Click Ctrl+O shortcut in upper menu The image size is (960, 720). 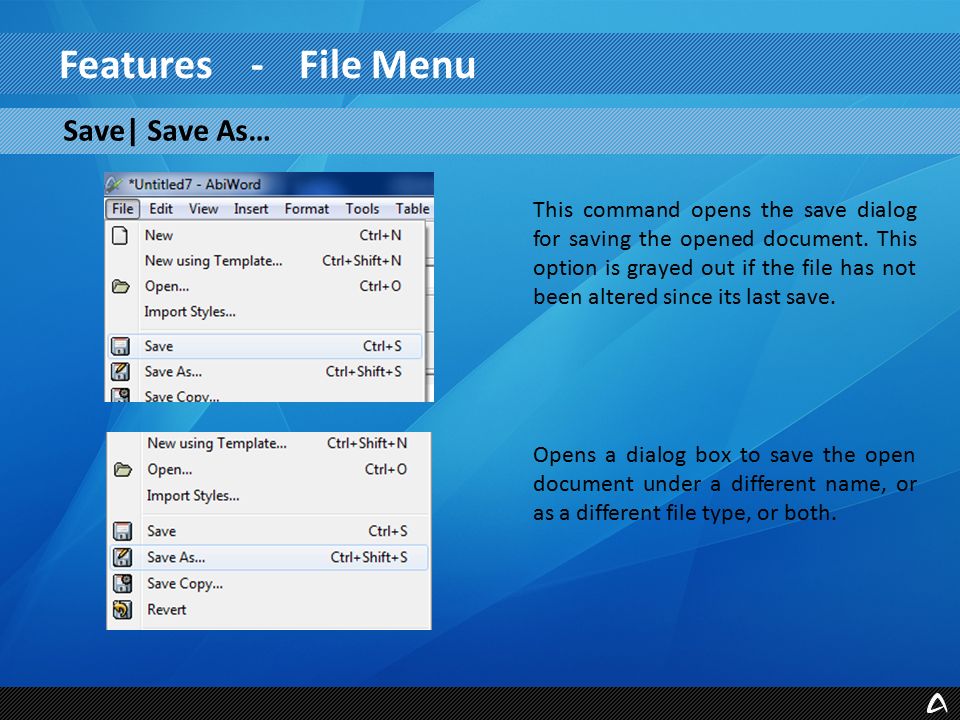click(x=380, y=286)
